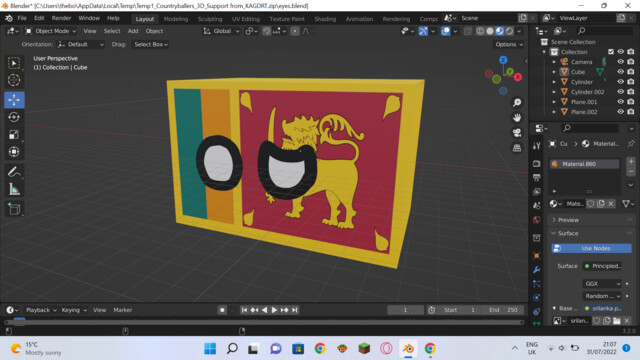Hide Cube in viewport via eye icon
This screenshot has width=640, height=360.
pos(620,72)
